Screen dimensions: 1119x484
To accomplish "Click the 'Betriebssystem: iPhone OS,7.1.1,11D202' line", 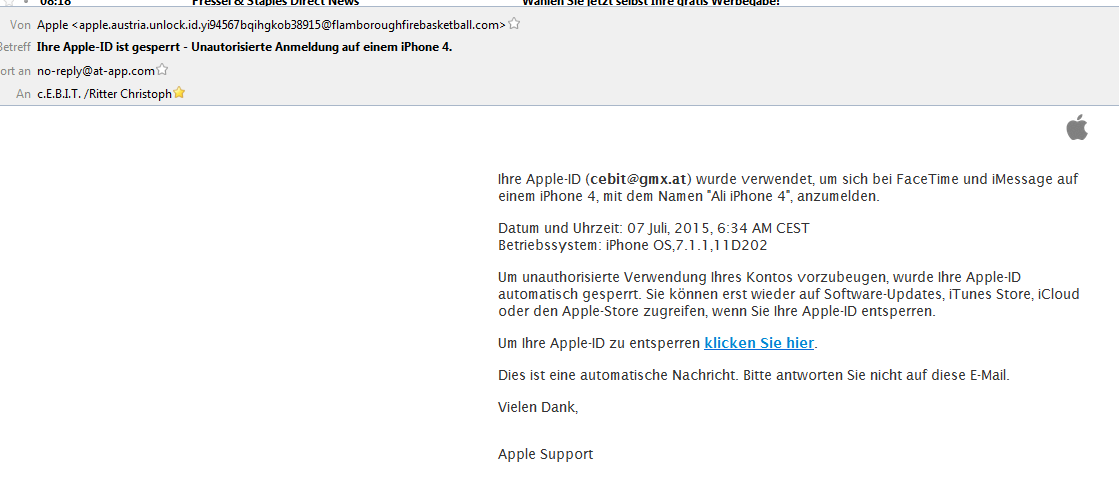I will 632,246.
